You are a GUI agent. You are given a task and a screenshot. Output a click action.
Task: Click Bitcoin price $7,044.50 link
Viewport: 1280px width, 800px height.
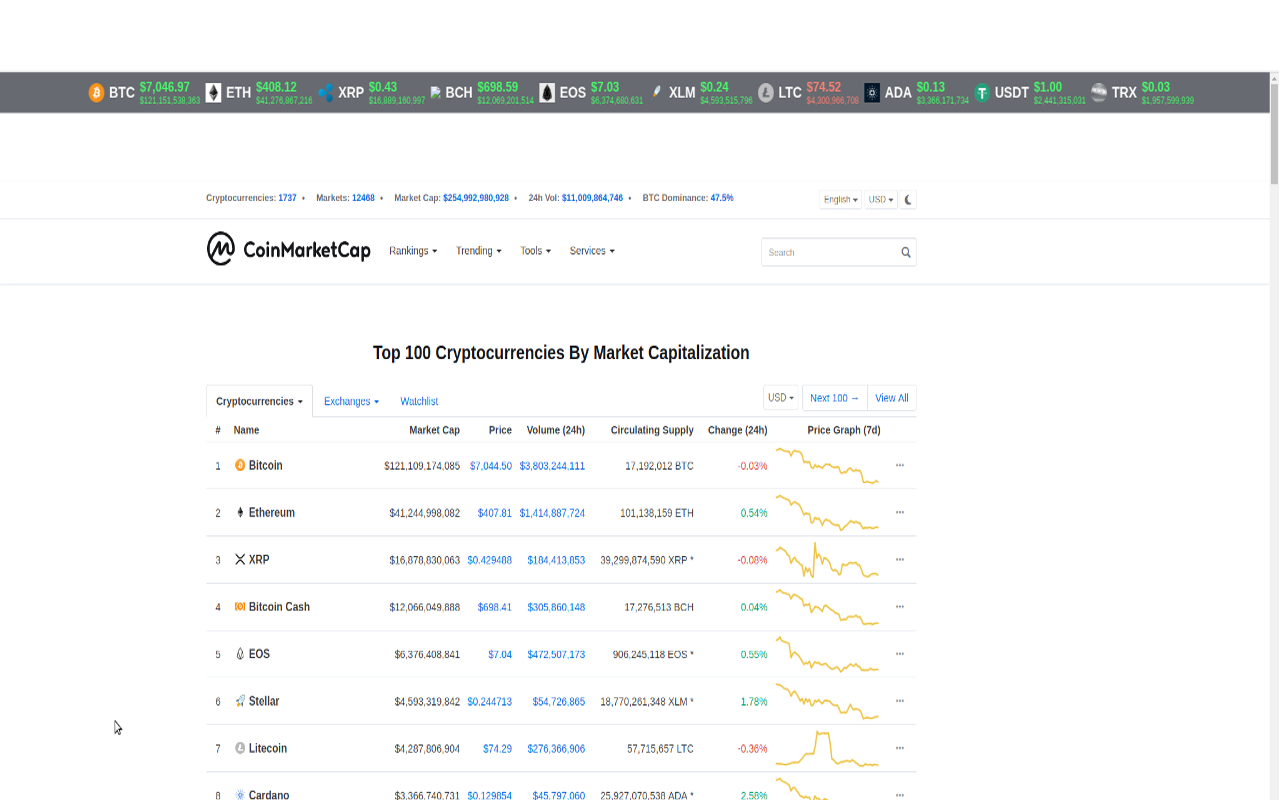click(491, 466)
